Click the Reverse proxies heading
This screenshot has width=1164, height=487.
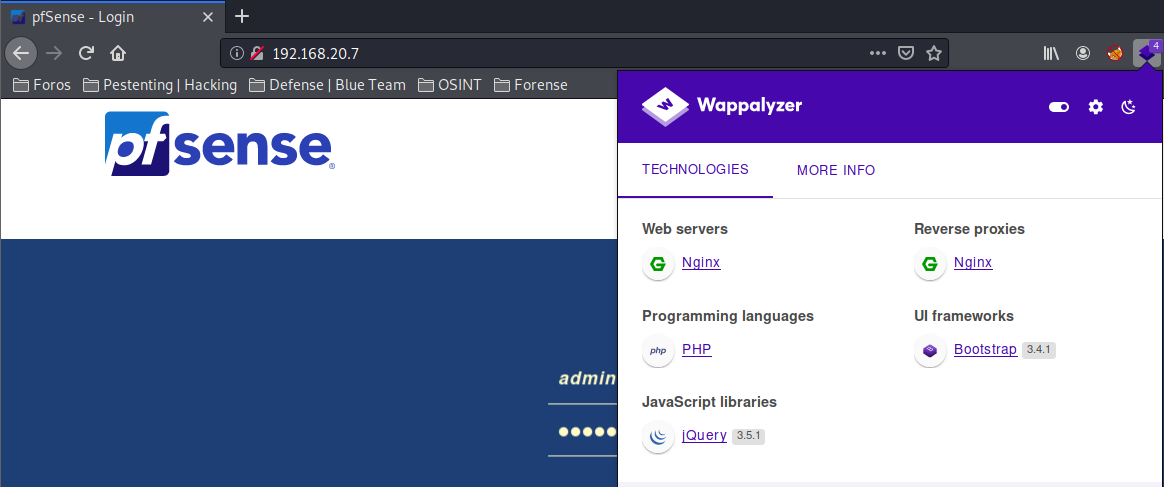tap(970, 229)
